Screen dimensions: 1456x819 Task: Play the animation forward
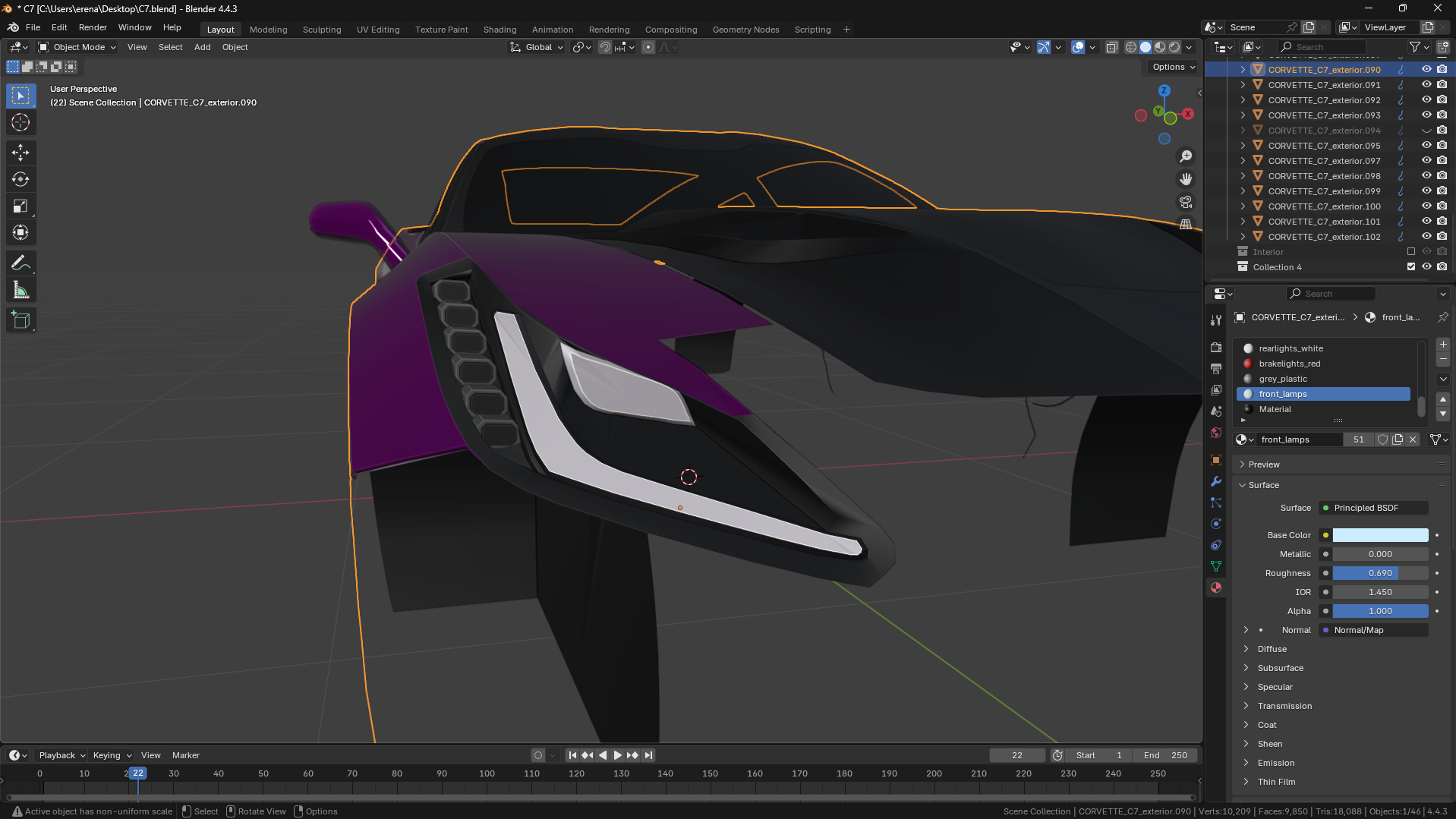click(617, 755)
